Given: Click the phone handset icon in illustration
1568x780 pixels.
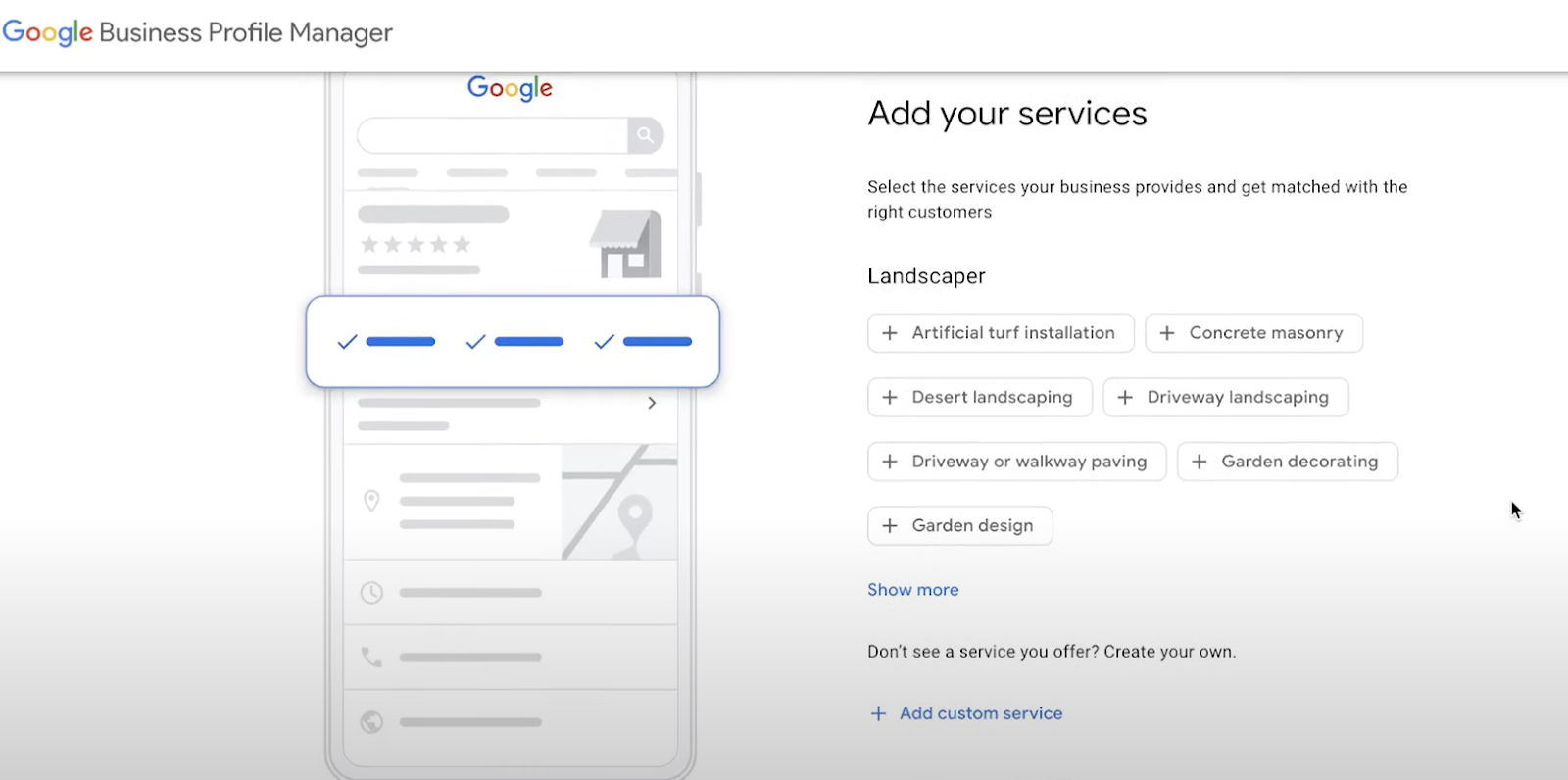Looking at the screenshot, I should (371, 658).
